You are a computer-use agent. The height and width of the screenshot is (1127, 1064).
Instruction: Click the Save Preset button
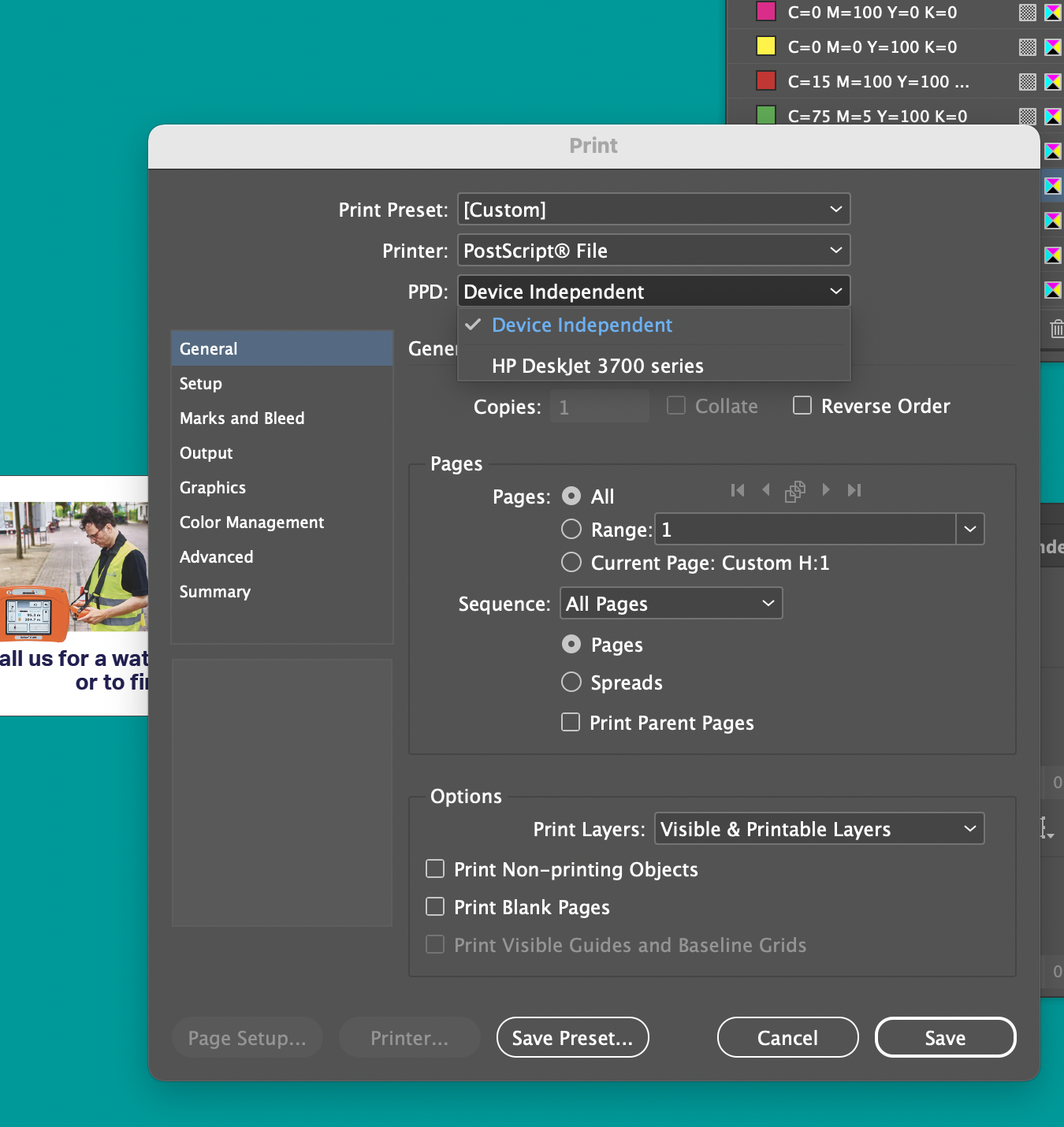click(x=572, y=1037)
